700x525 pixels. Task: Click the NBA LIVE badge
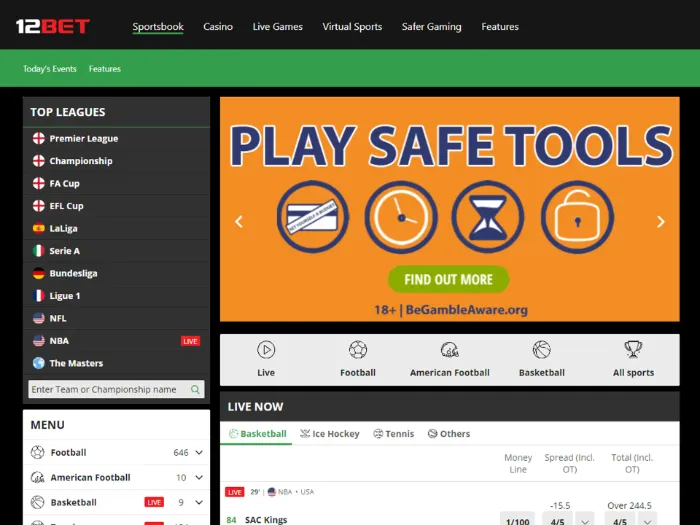(x=190, y=341)
